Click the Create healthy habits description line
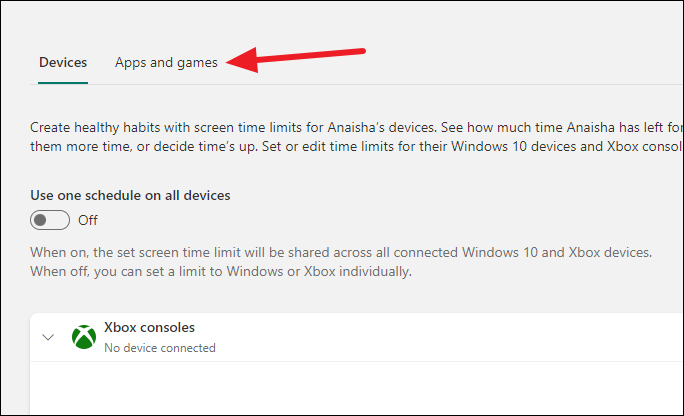 [356, 127]
